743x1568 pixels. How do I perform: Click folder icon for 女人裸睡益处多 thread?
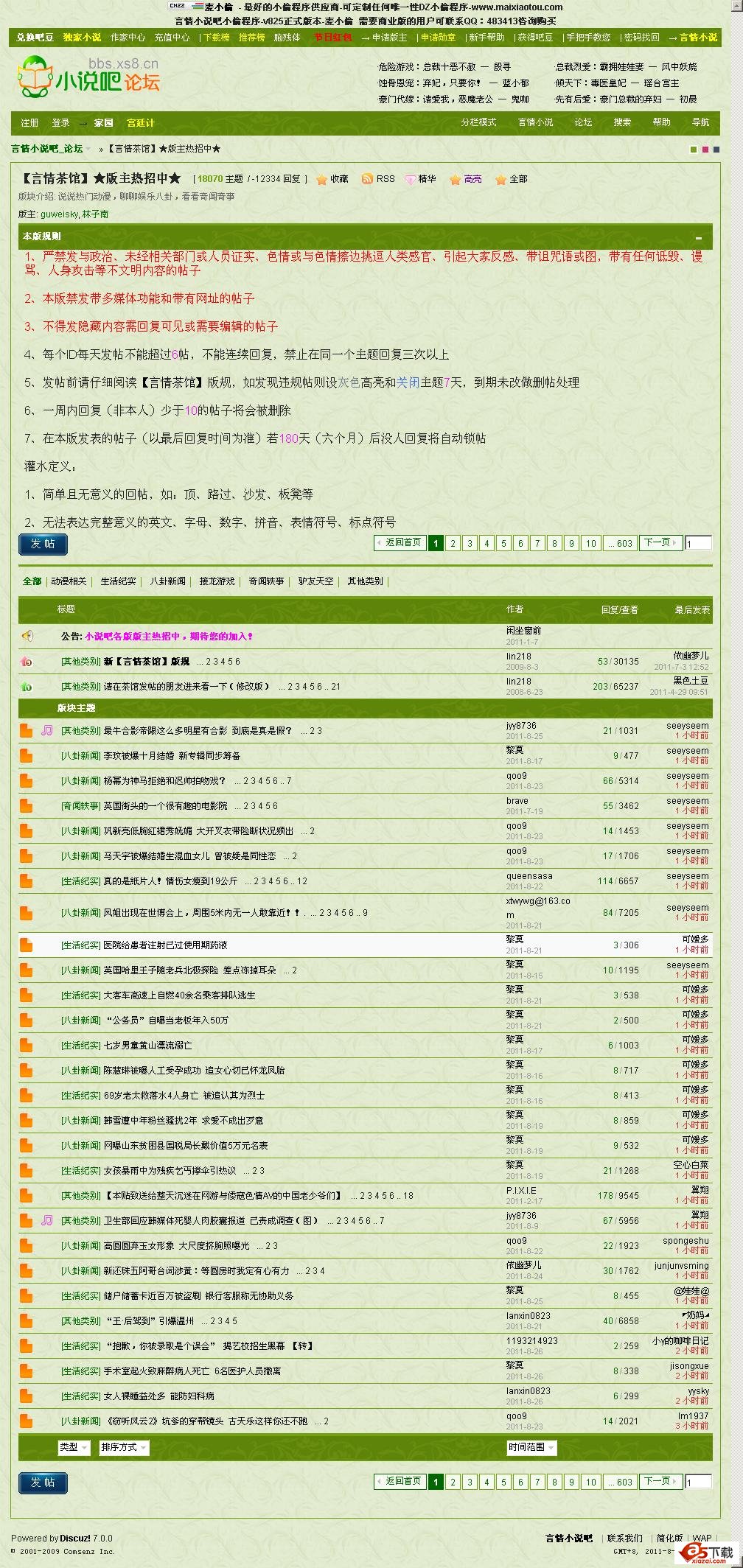point(26,1396)
